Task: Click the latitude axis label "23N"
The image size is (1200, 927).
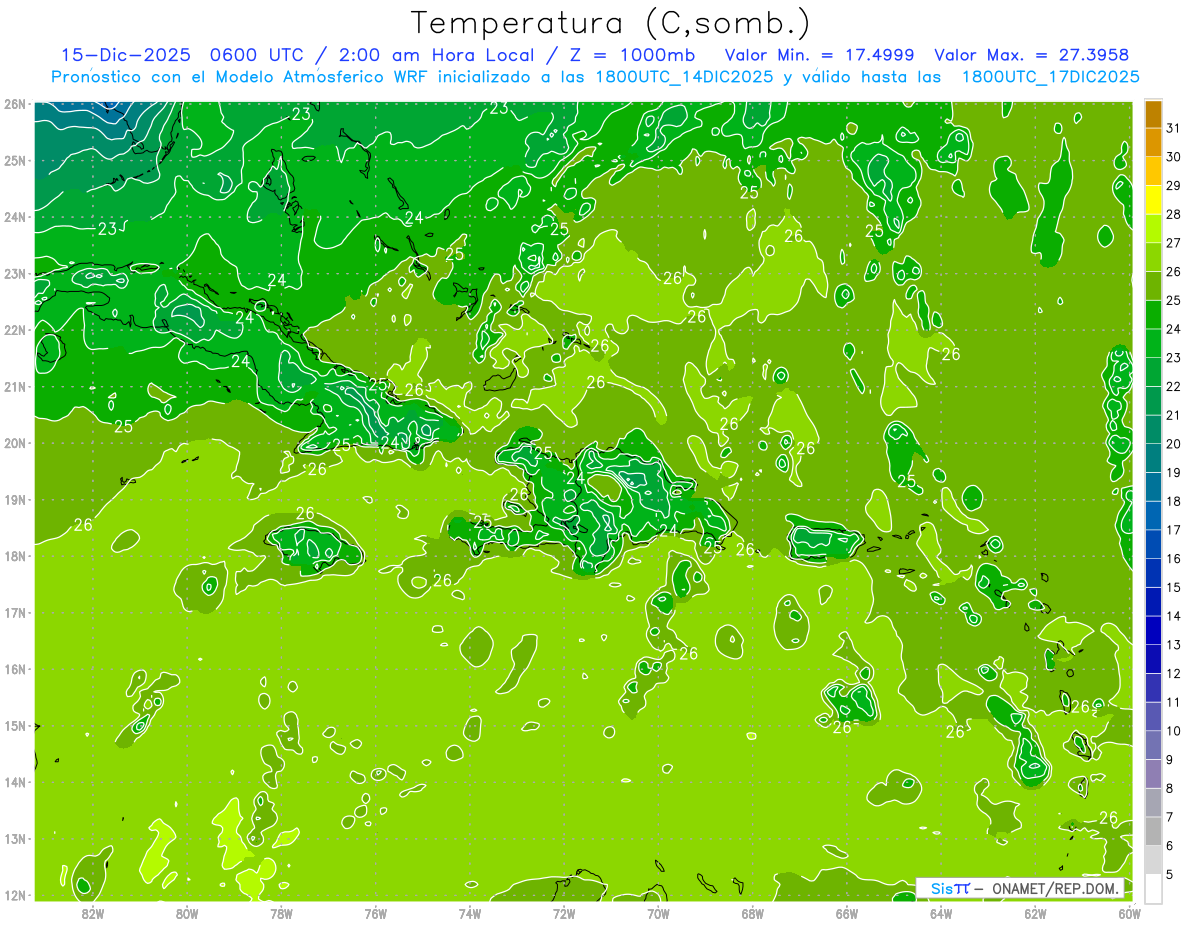Action: coord(14,273)
